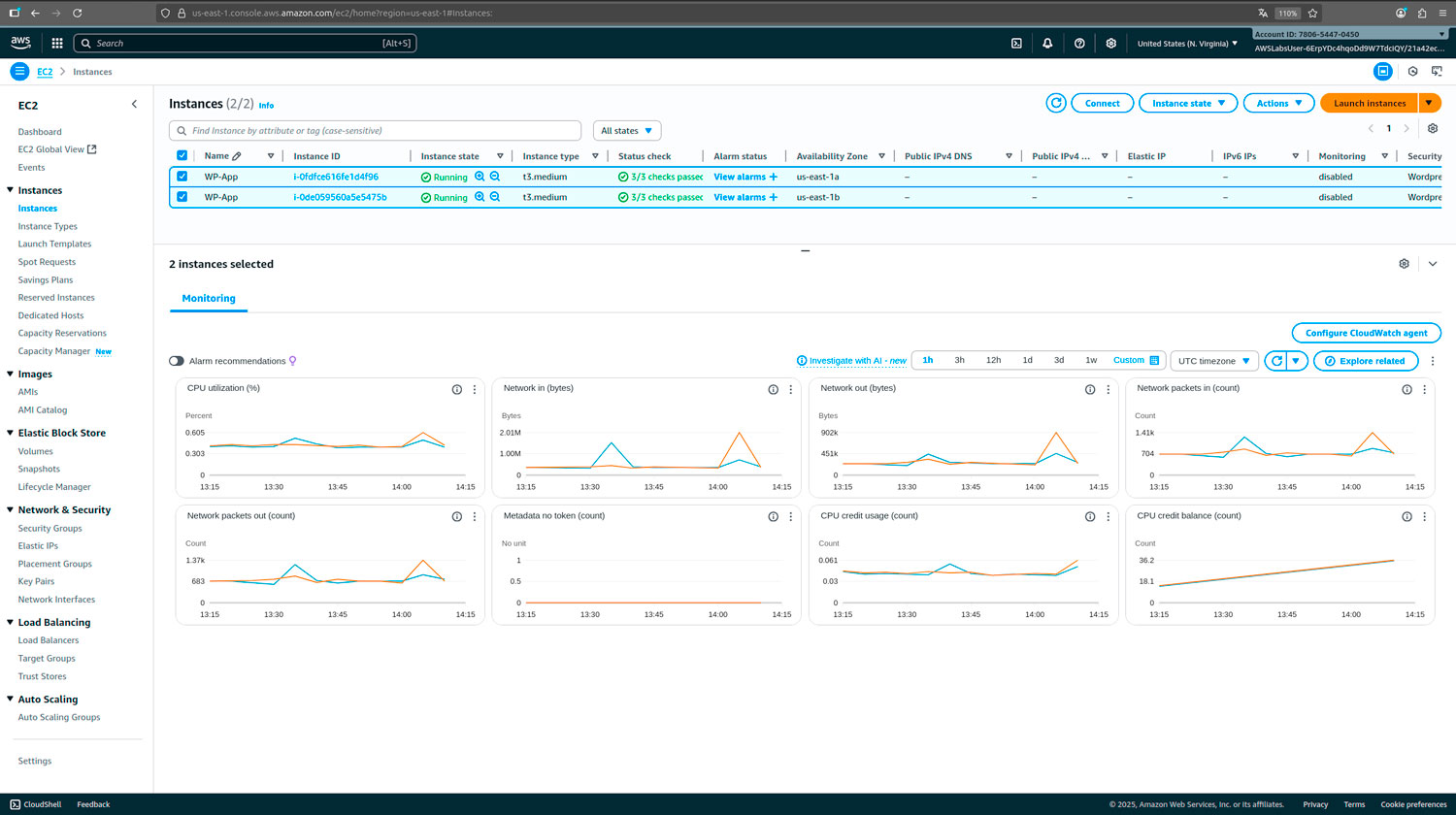Open table preferences gear icon
Image resolution: width=1456 pixels, height=815 pixels.
pyautogui.click(x=1432, y=129)
